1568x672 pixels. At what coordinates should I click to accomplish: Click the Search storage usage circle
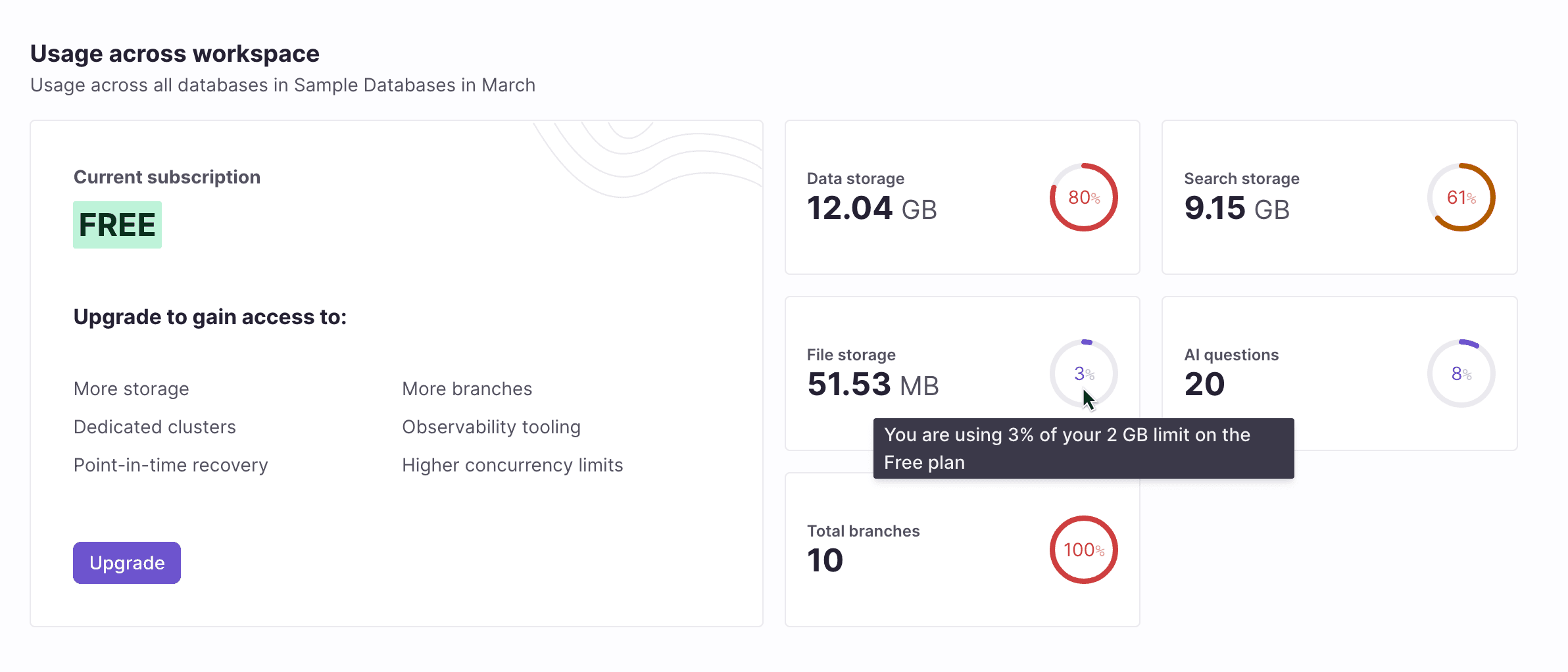pos(1461,197)
